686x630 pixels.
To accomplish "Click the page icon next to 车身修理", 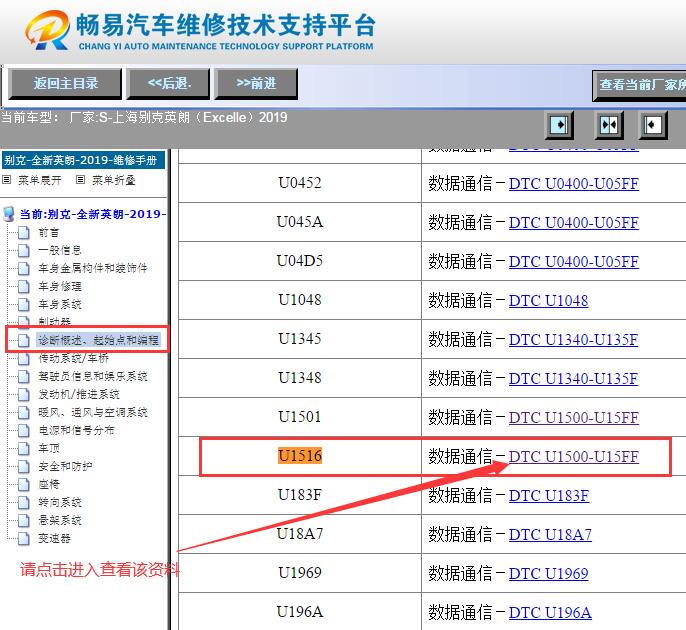I will [24, 287].
